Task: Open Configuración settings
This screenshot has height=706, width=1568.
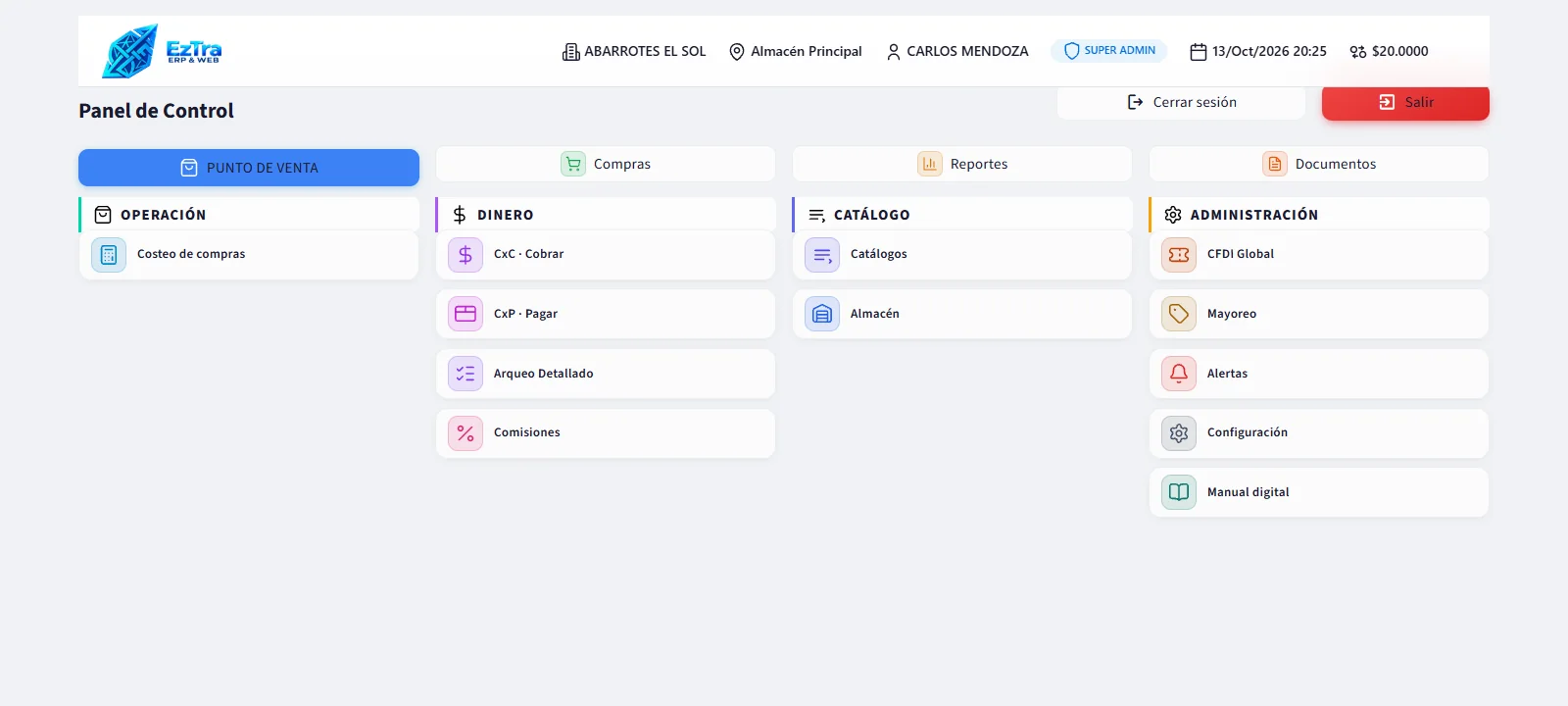Action: click(x=1319, y=433)
